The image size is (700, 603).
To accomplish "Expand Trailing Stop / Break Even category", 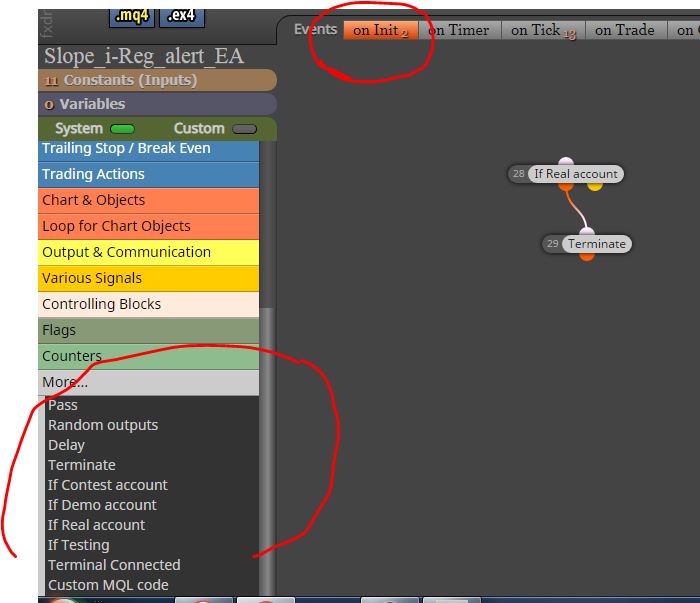I will tap(148, 149).
